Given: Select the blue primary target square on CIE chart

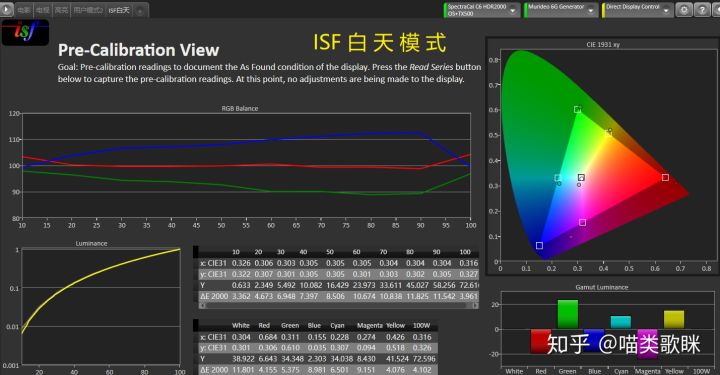Looking at the screenshot, I should [540, 246].
